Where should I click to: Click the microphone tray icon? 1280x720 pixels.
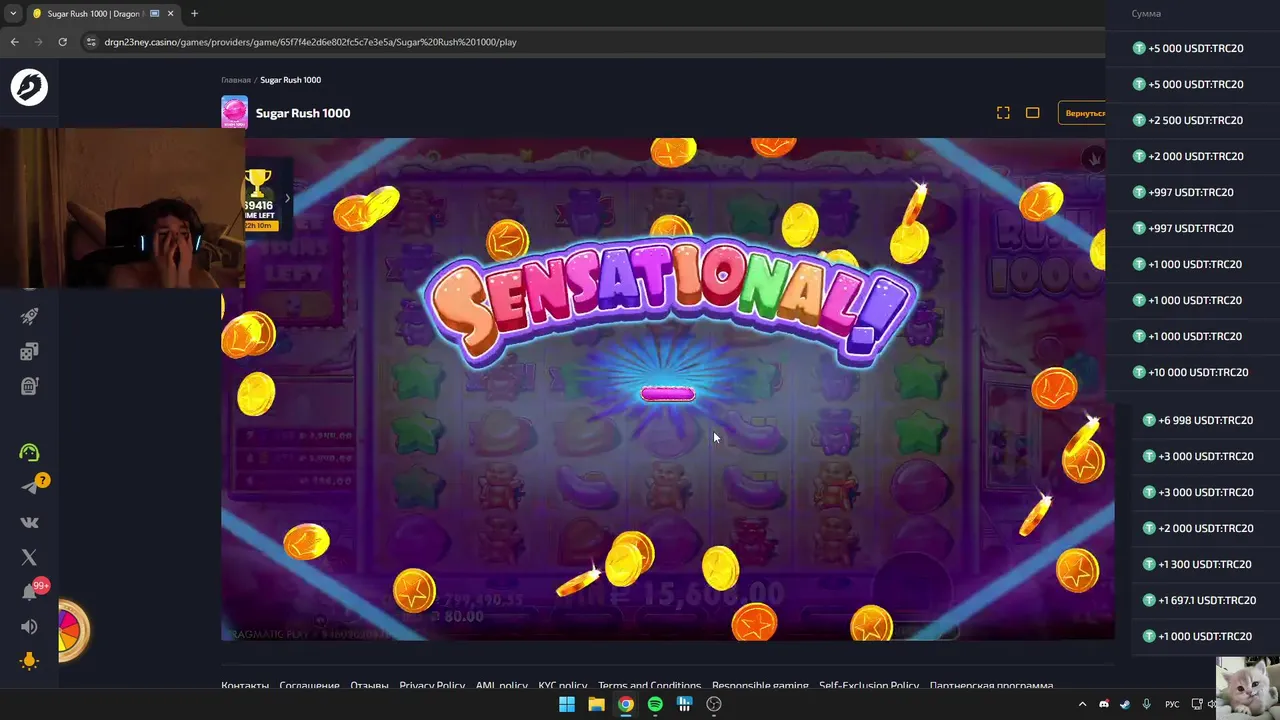point(1146,704)
